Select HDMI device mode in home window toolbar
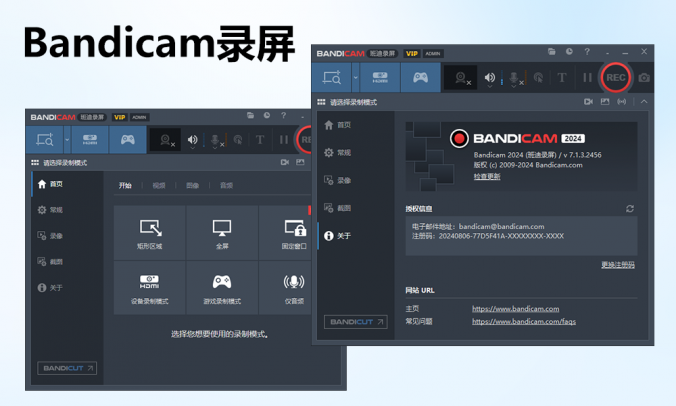Image resolution: width=676 pixels, height=406 pixels. 90,140
